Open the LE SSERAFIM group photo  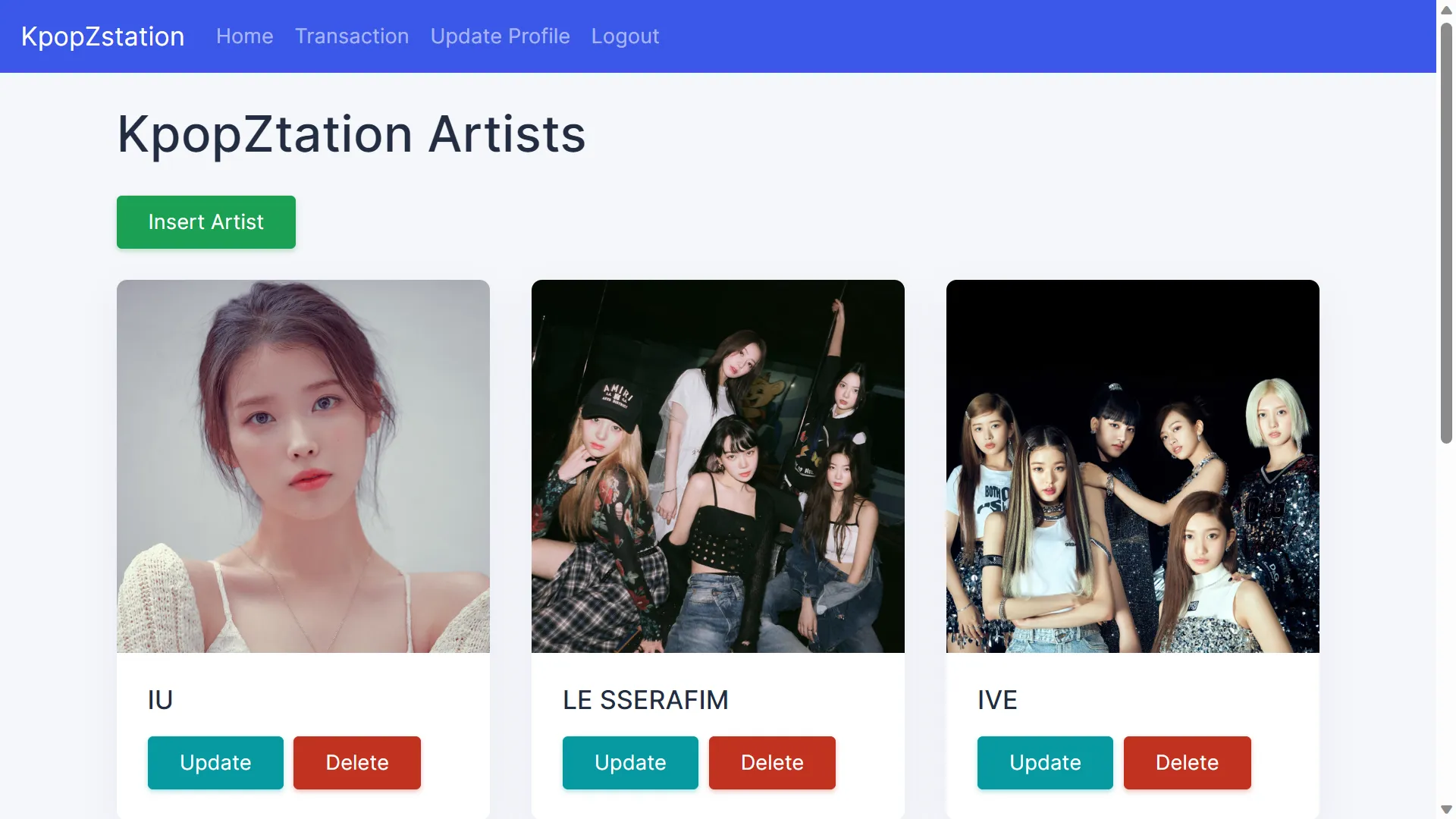click(717, 466)
